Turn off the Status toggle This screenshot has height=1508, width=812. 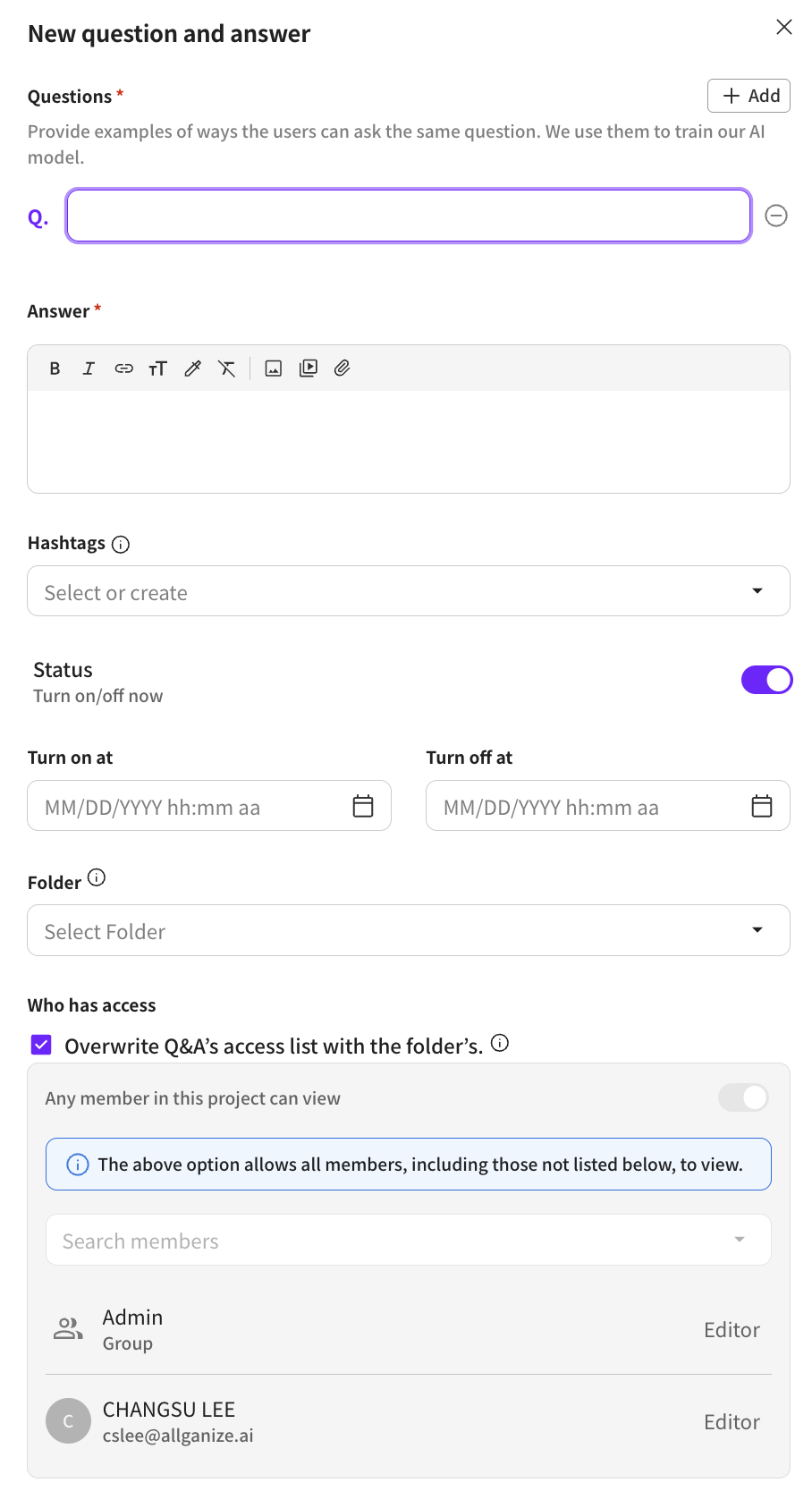pyautogui.click(x=766, y=680)
